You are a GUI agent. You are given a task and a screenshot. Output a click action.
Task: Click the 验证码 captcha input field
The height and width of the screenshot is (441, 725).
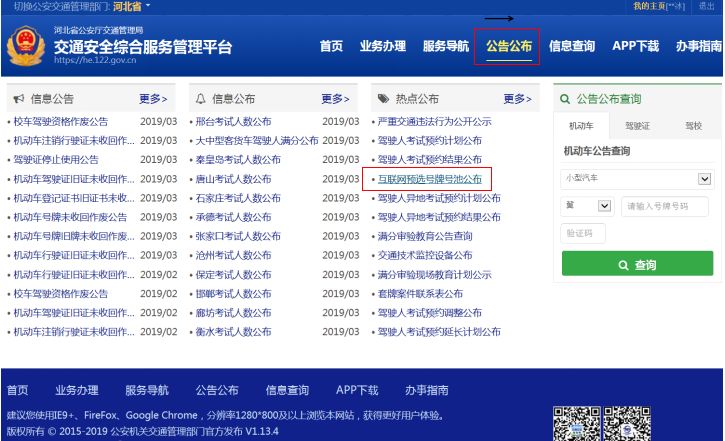pyautogui.click(x=583, y=233)
